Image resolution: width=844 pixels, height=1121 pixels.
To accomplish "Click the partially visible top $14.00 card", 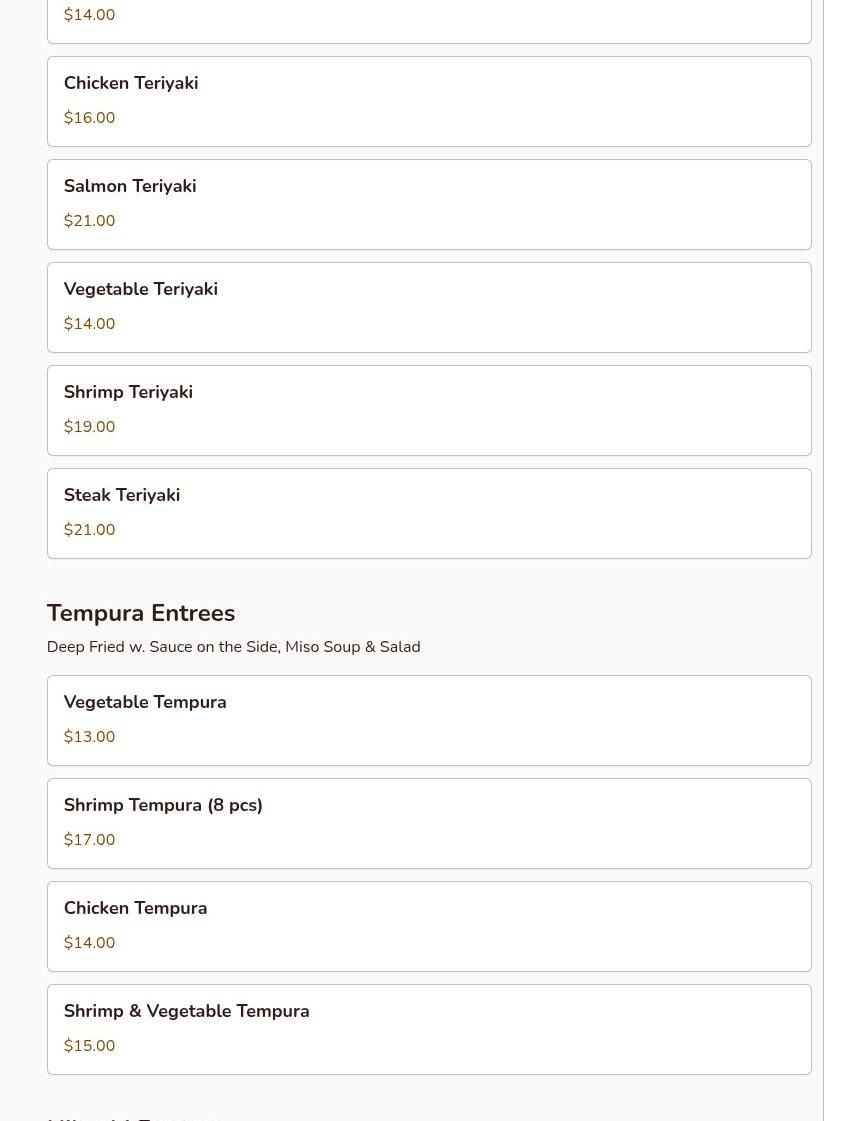I will 429,20.
